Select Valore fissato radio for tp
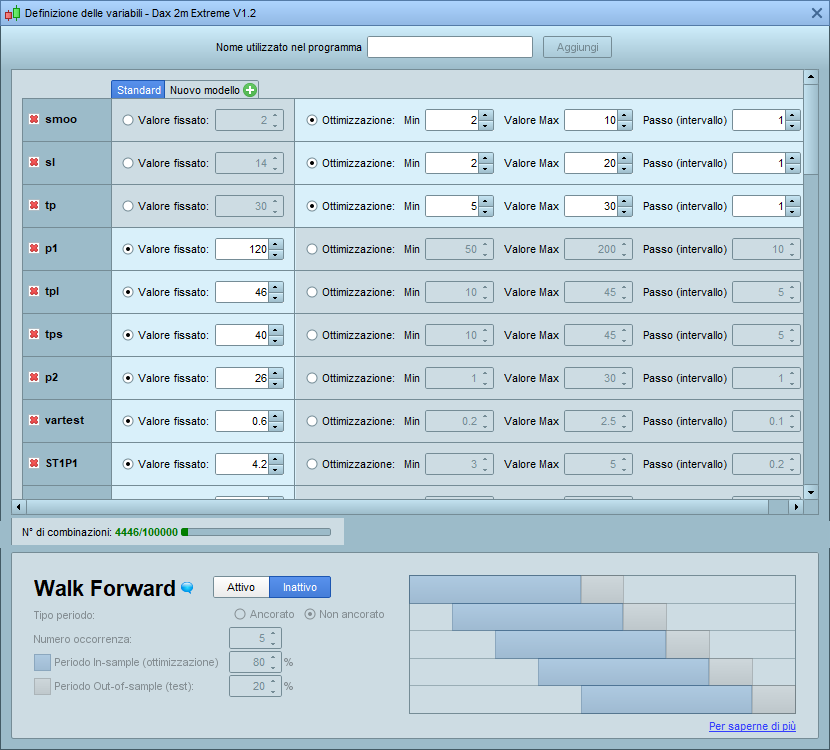 coord(128,206)
